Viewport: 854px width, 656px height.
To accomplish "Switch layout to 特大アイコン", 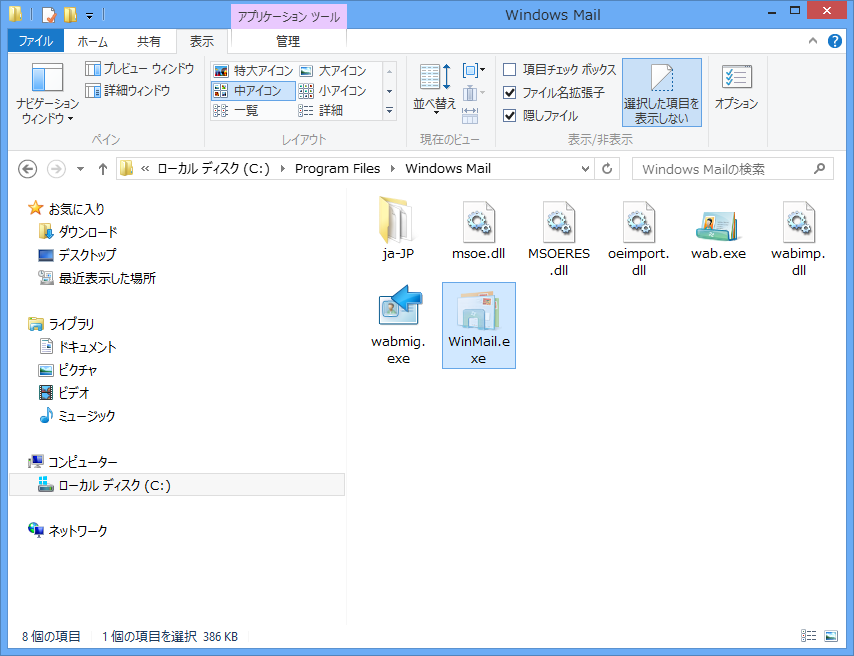I will 253,71.
